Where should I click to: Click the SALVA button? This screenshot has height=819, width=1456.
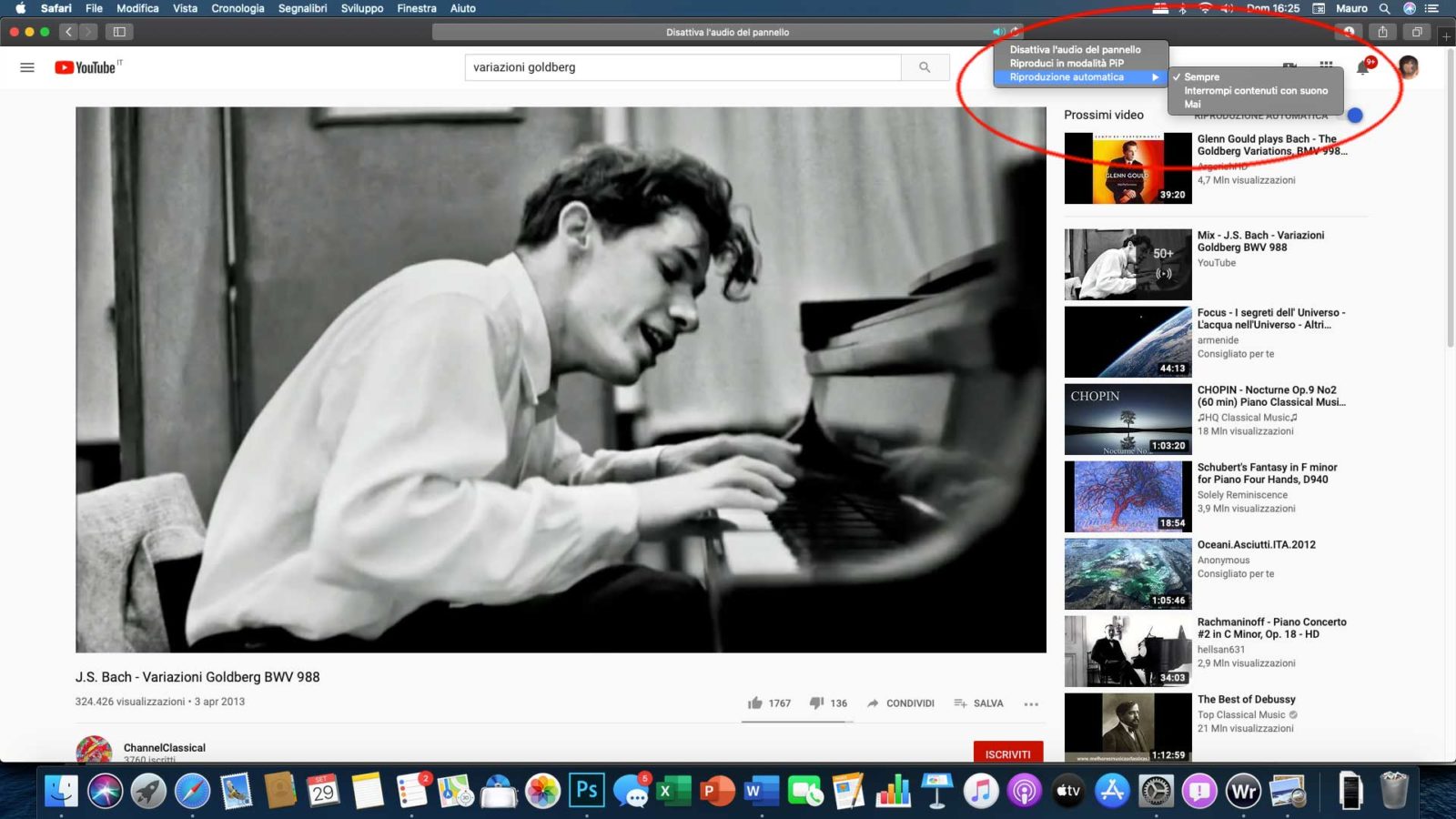(x=978, y=703)
